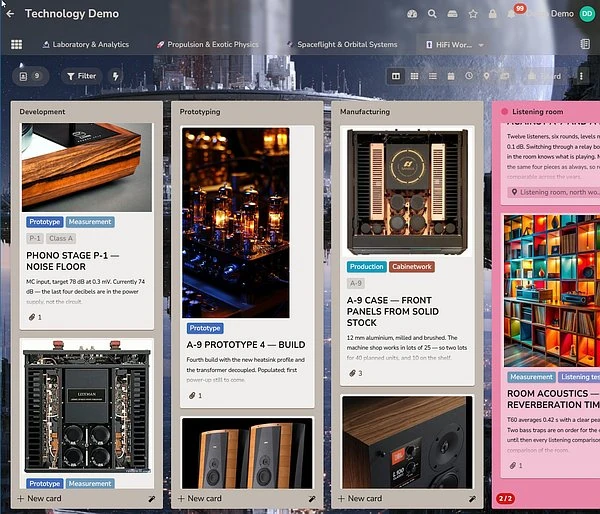Switch to the clock timeline view
Viewport: 600px width, 514px height.
pyautogui.click(x=469, y=76)
